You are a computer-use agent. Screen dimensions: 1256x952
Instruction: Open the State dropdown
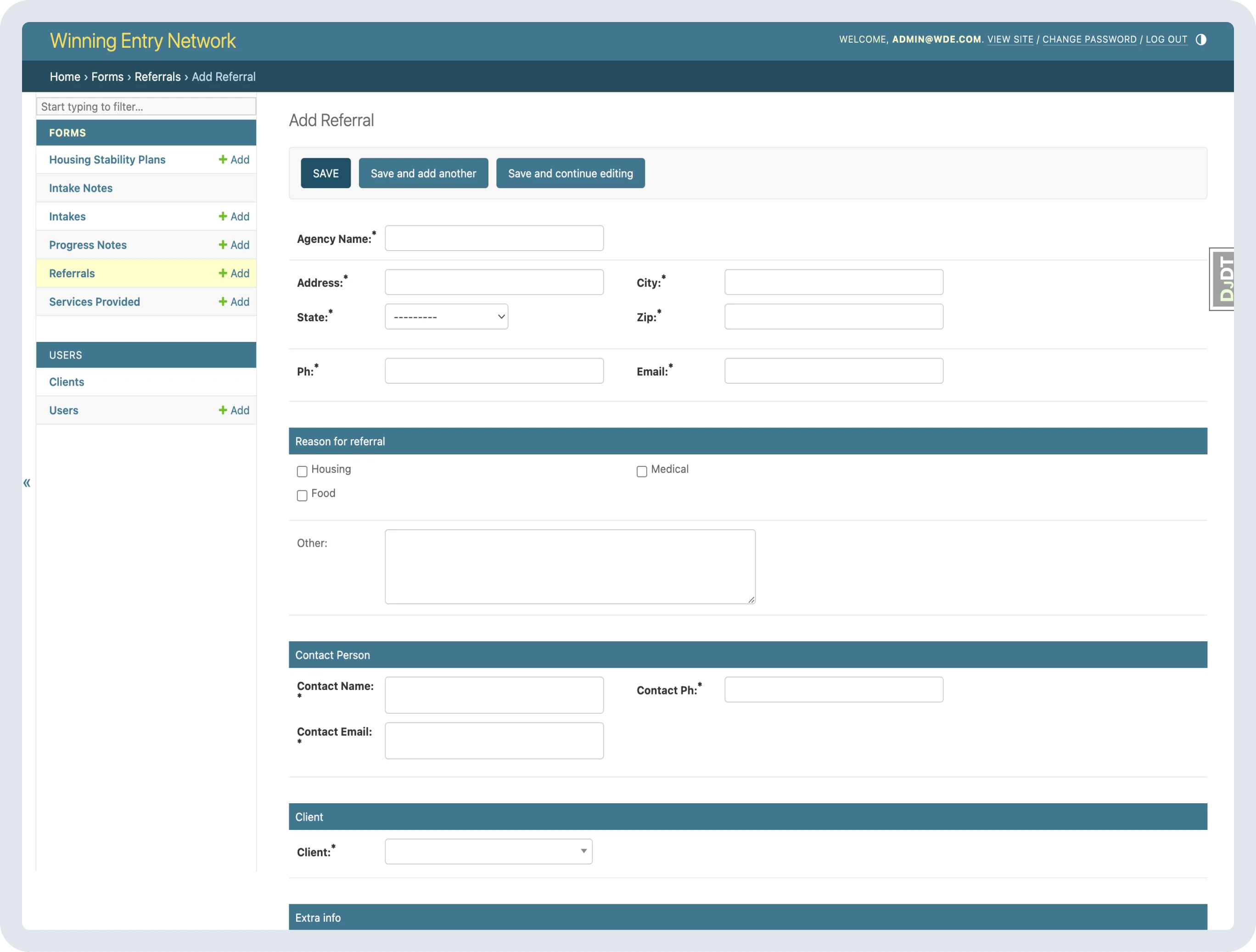coord(446,316)
